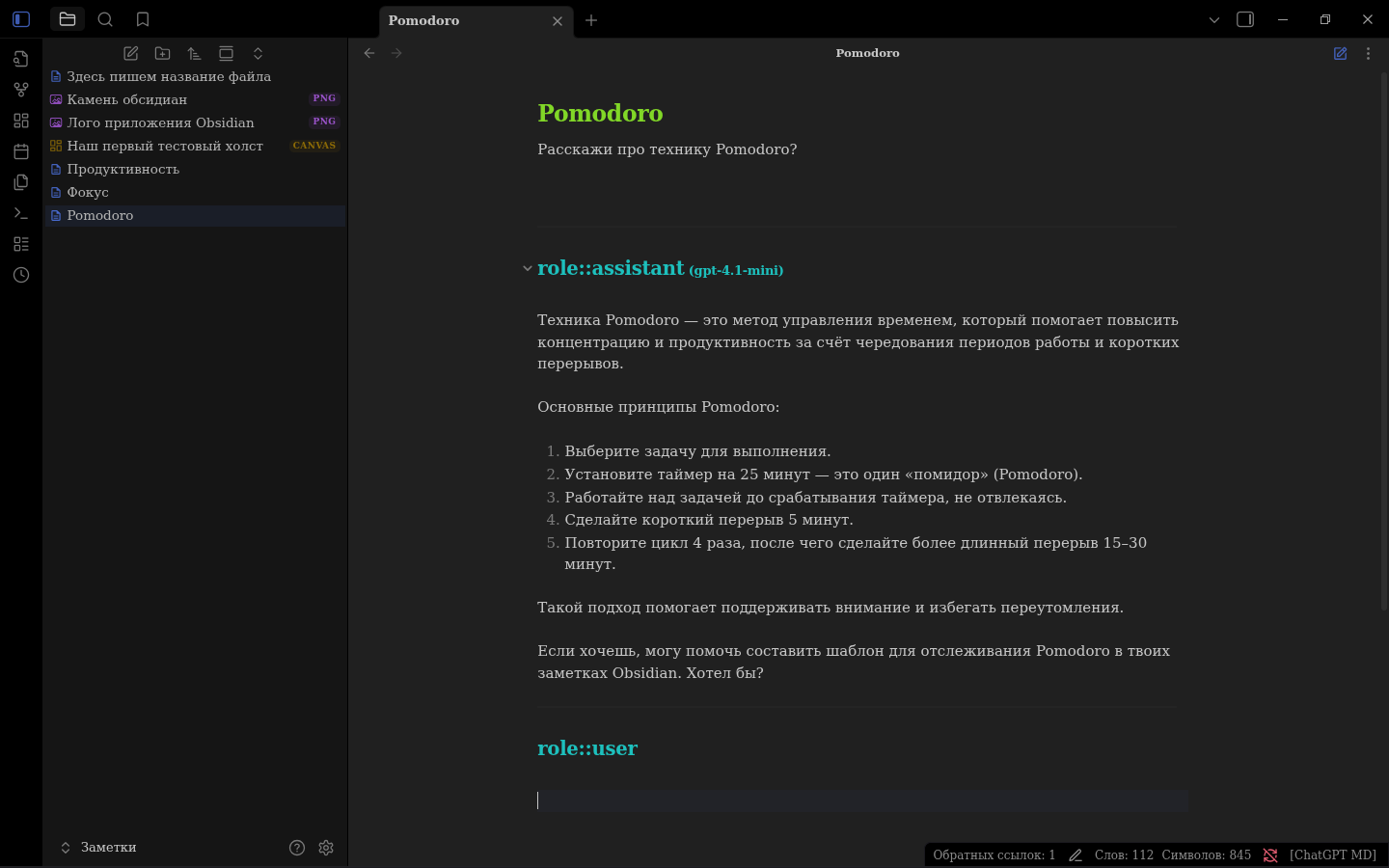
Task: Collapse the role::assistant heading
Action: [x=527, y=269]
